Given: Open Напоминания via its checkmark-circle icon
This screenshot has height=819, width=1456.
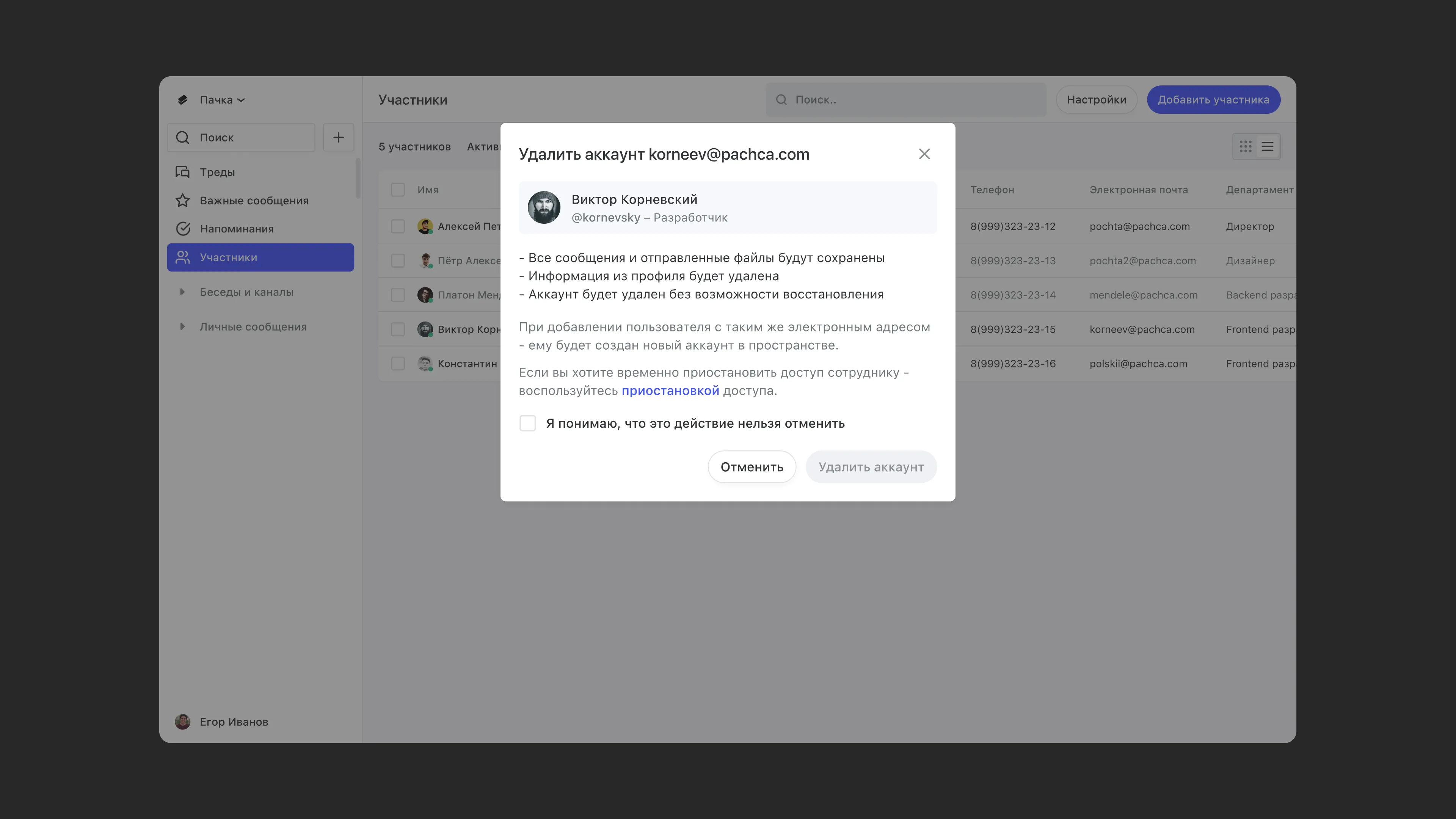Looking at the screenshot, I should pos(182,229).
